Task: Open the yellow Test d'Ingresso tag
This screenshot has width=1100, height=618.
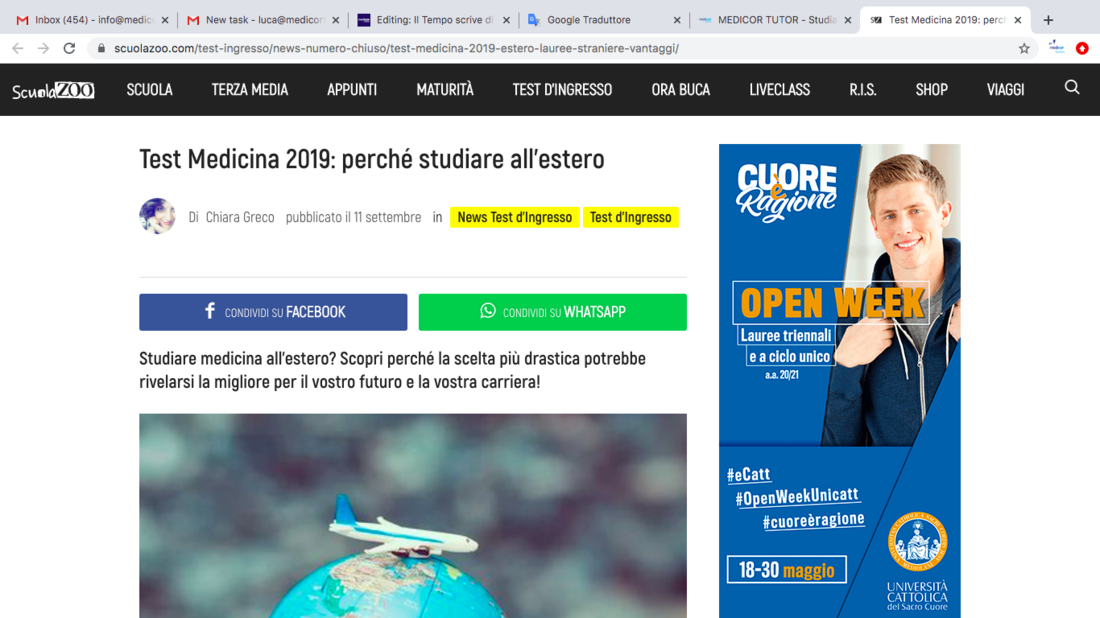Action: coord(631,217)
